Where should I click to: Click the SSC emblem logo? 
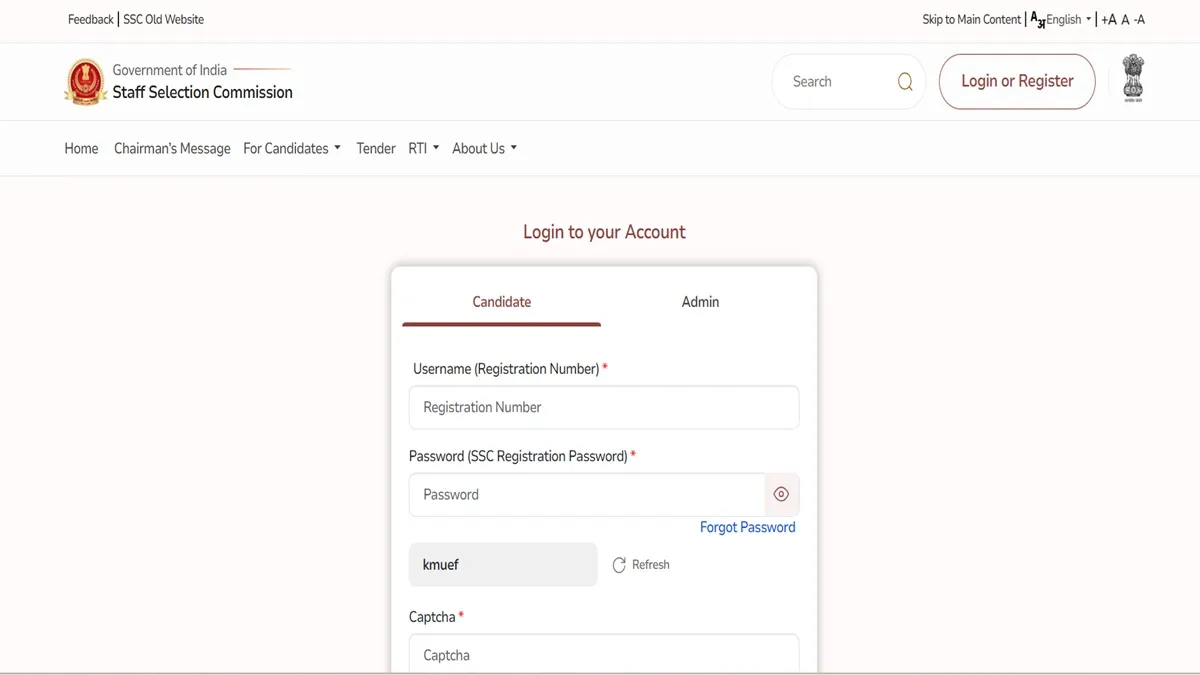pyautogui.click(x=85, y=82)
